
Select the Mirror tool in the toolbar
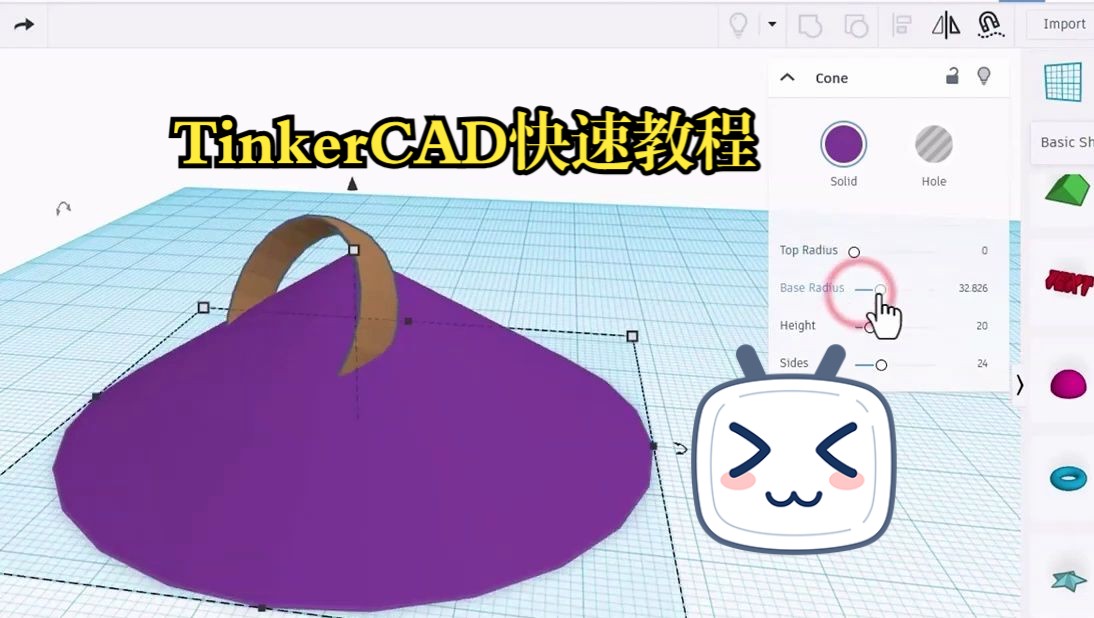click(944, 25)
